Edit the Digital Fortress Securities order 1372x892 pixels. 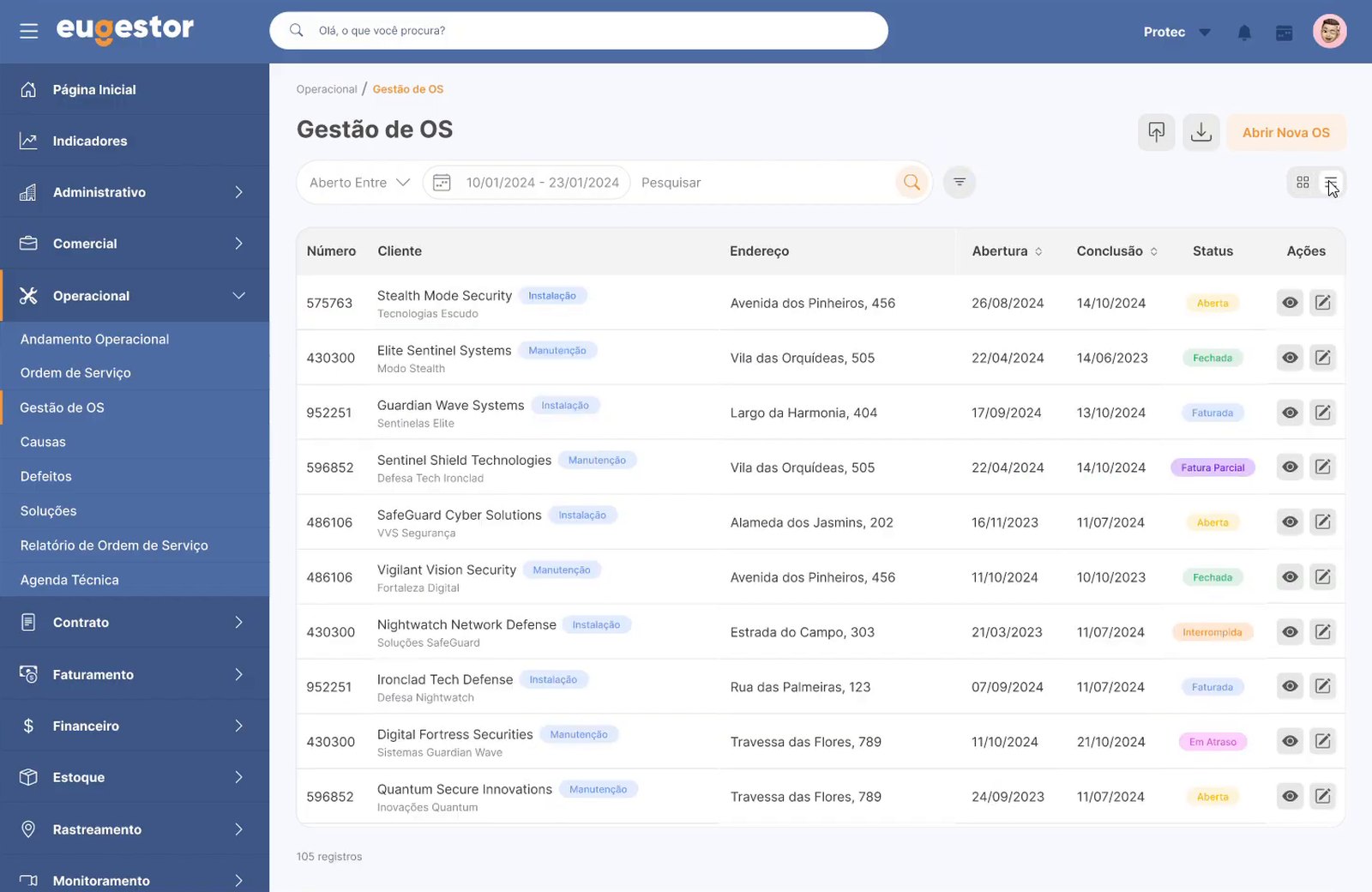pyautogui.click(x=1323, y=741)
